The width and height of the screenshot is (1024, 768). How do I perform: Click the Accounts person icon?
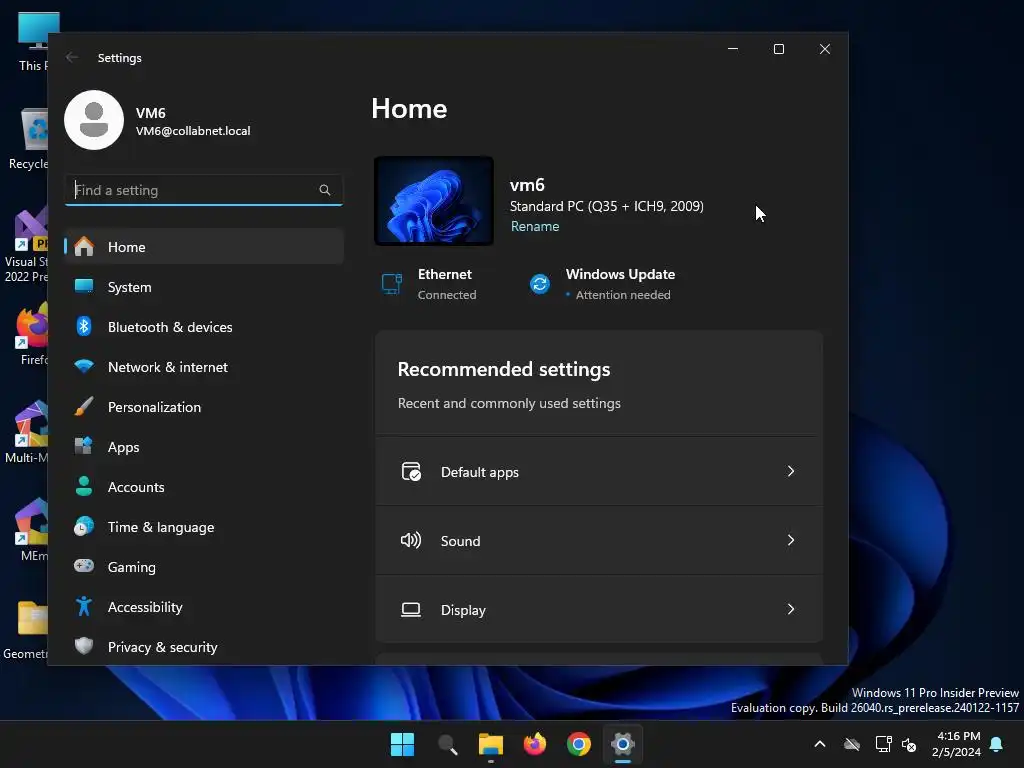[84, 486]
